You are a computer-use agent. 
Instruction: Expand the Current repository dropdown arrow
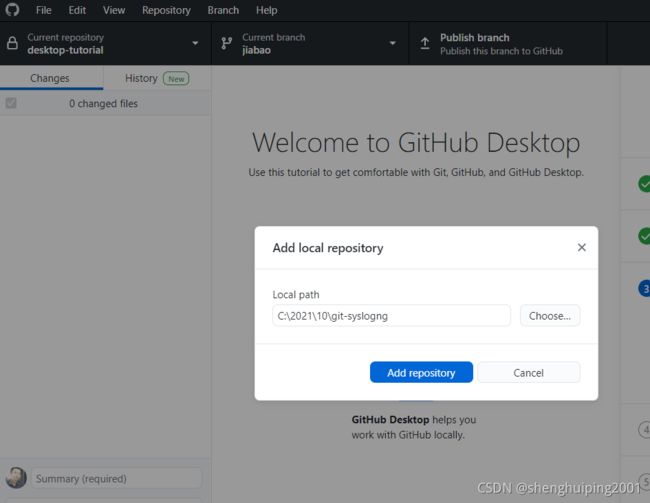(x=195, y=43)
